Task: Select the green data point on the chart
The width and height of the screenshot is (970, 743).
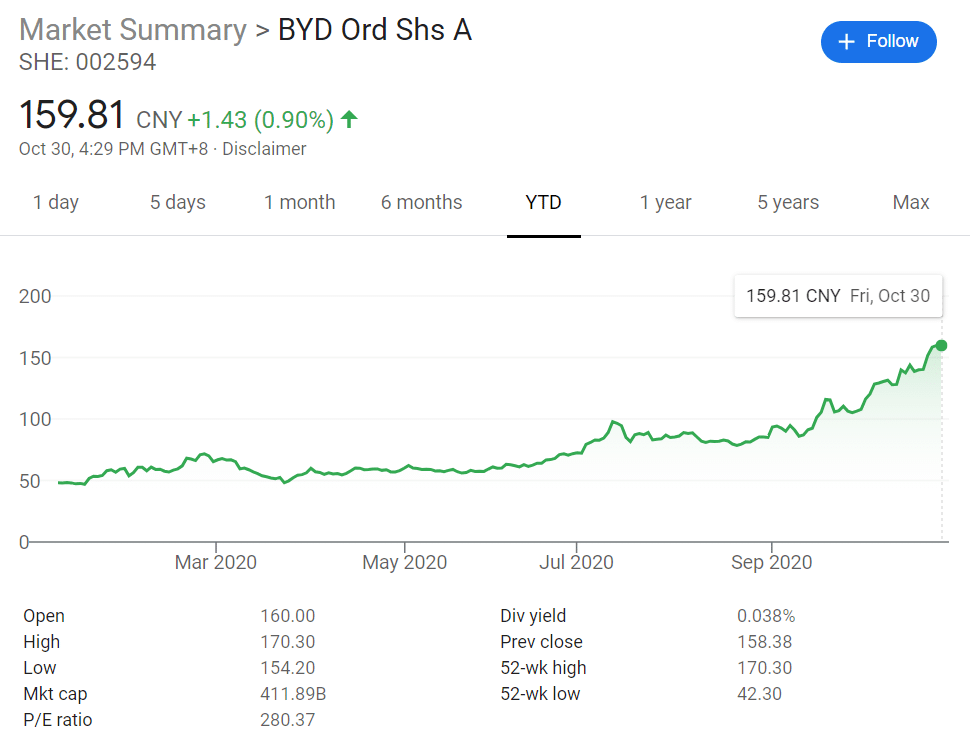Action: [940, 345]
